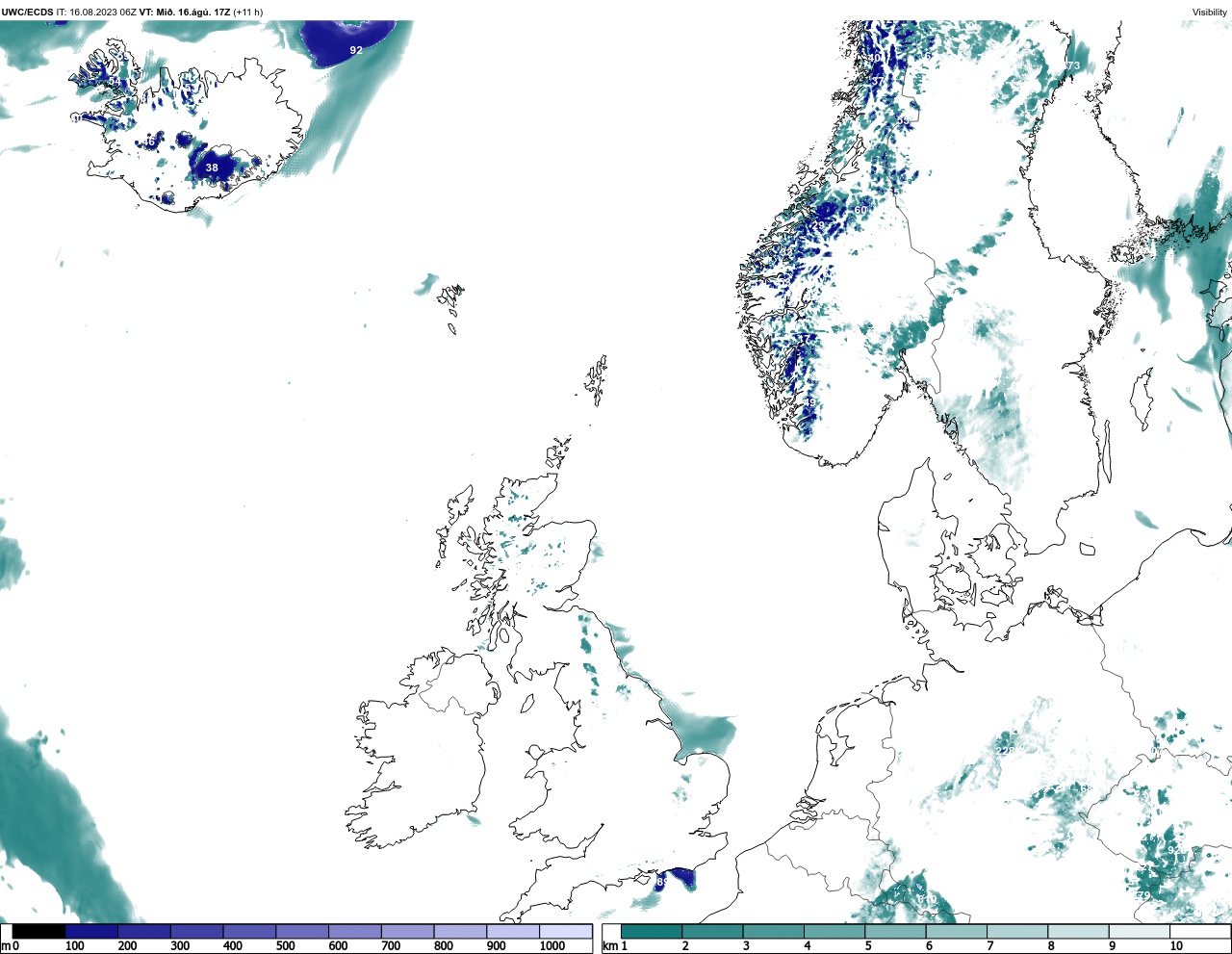Click the 'Visibility' label in the top-right corner
The image size is (1232, 954).
click(1210, 13)
